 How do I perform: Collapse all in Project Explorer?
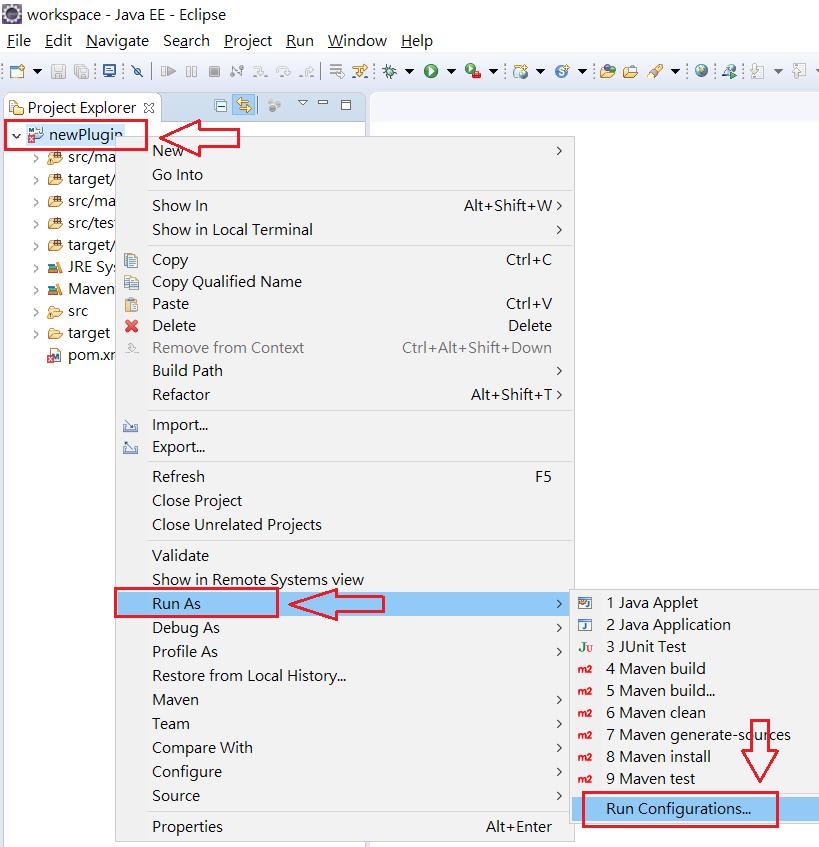coord(220,105)
